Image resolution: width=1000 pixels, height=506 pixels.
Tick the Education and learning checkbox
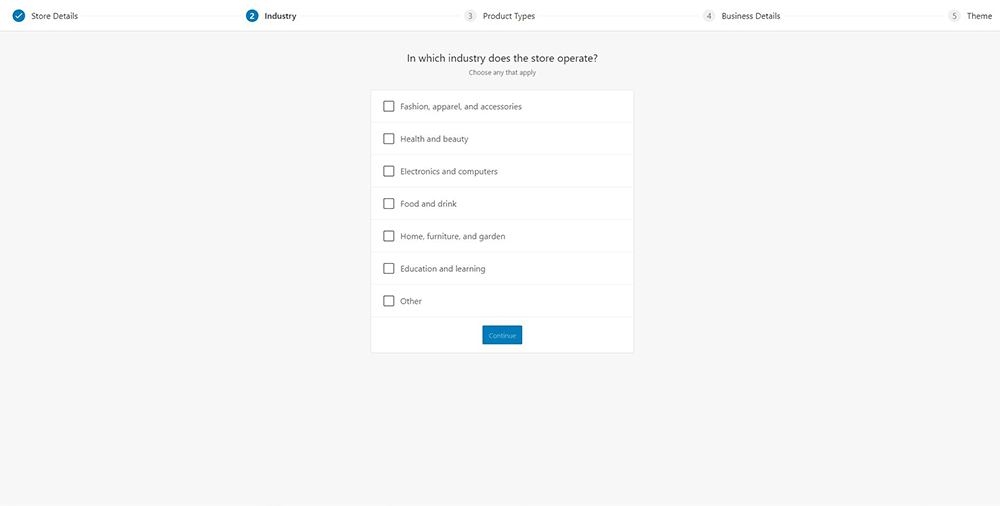tap(389, 269)
